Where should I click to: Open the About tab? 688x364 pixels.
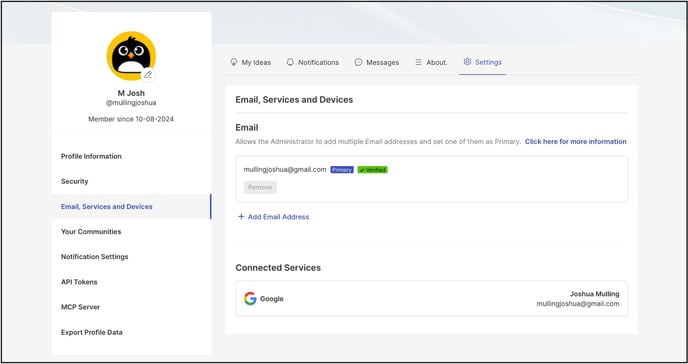tap(431, 62)
